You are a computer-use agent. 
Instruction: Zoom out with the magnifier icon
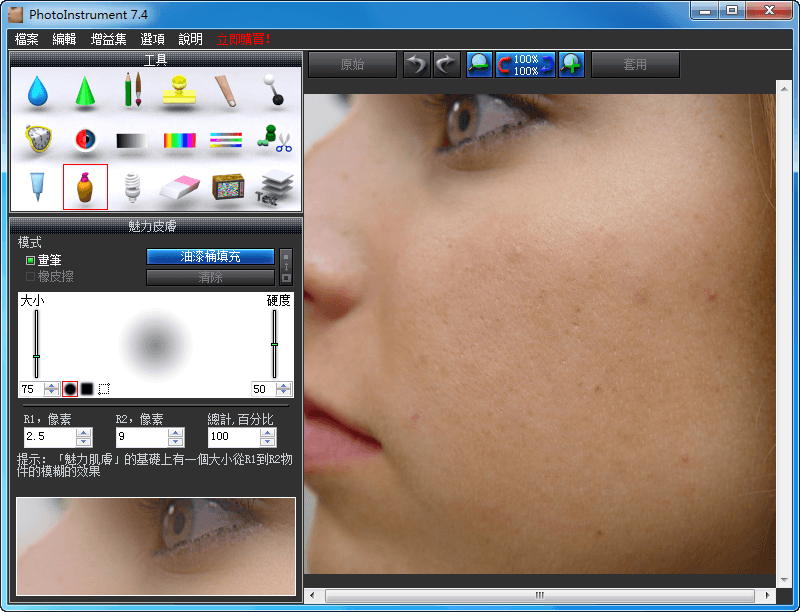(x=480, y=64)
